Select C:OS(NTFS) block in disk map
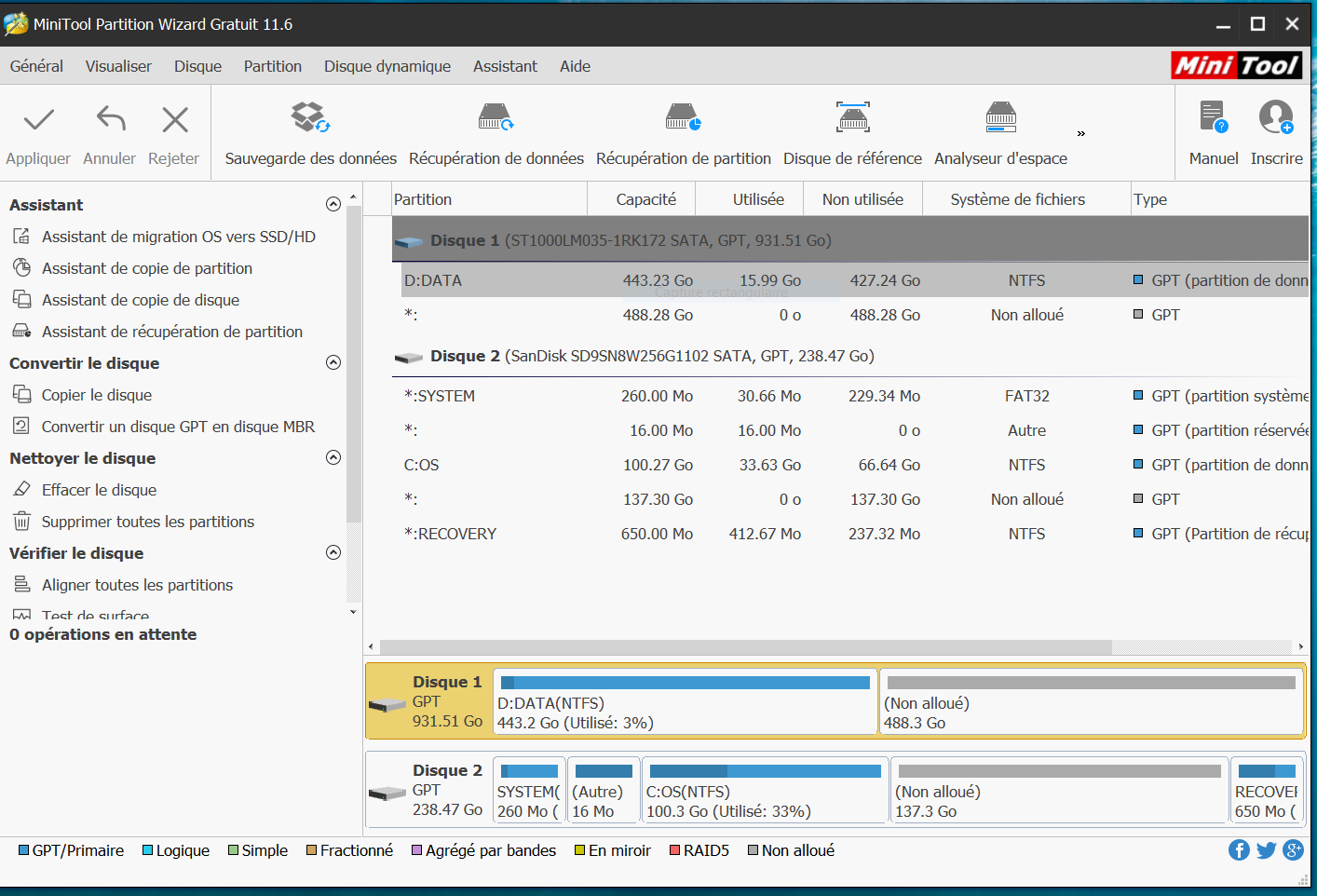This screenshot has height=896, width=1317. point(765,790)
